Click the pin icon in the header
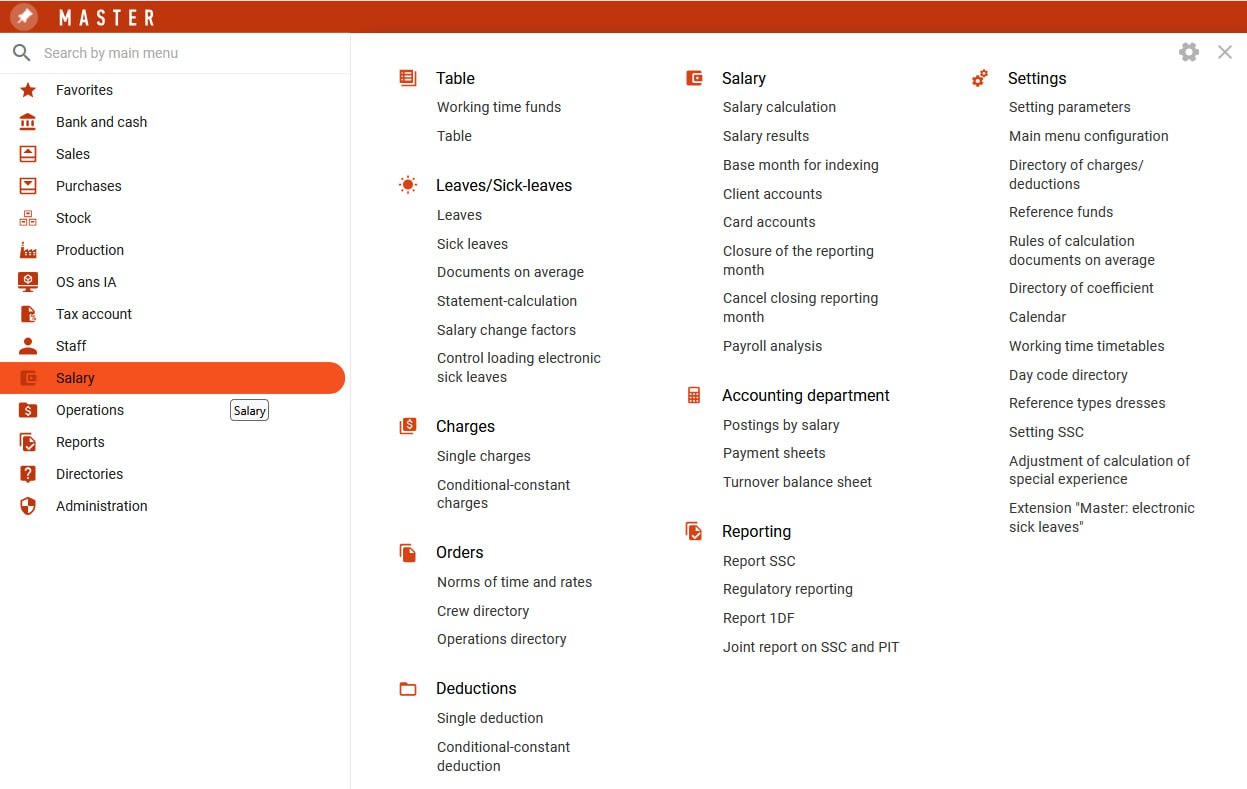 click(x=24, y=17)
